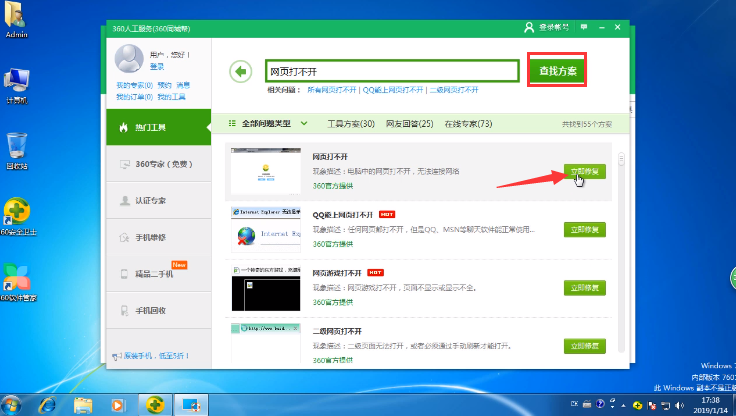The height and width of the screenshot is (416, 736).
Task: Open the media player taskbar icon
Action: tap(118, 405)
